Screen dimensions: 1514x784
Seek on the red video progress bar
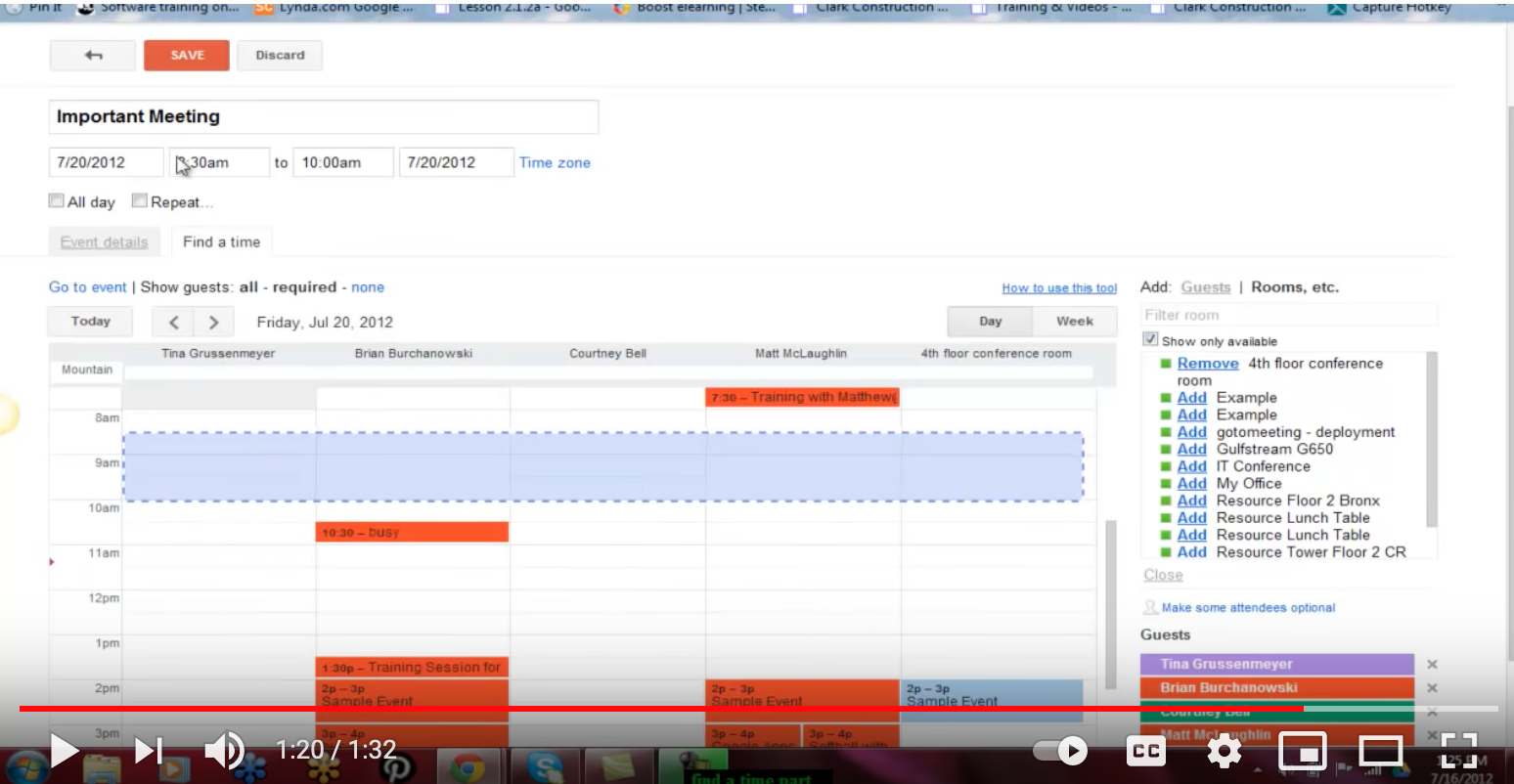coord(685,708)
